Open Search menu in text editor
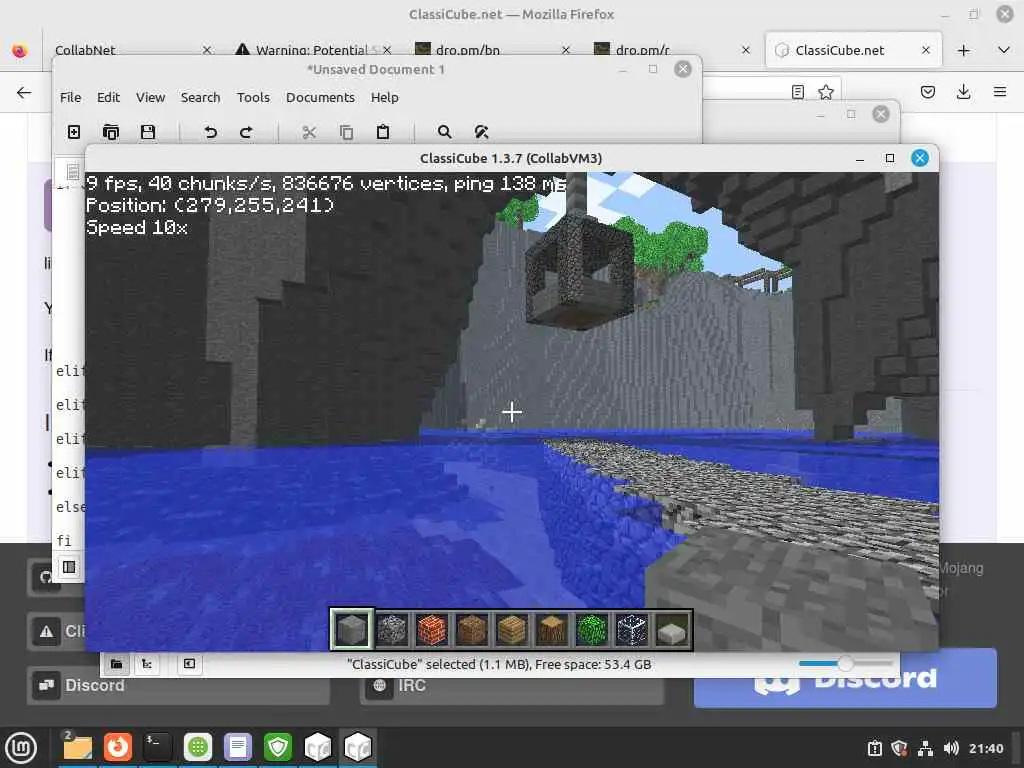Screen dimensions: 1024x768 200,97
